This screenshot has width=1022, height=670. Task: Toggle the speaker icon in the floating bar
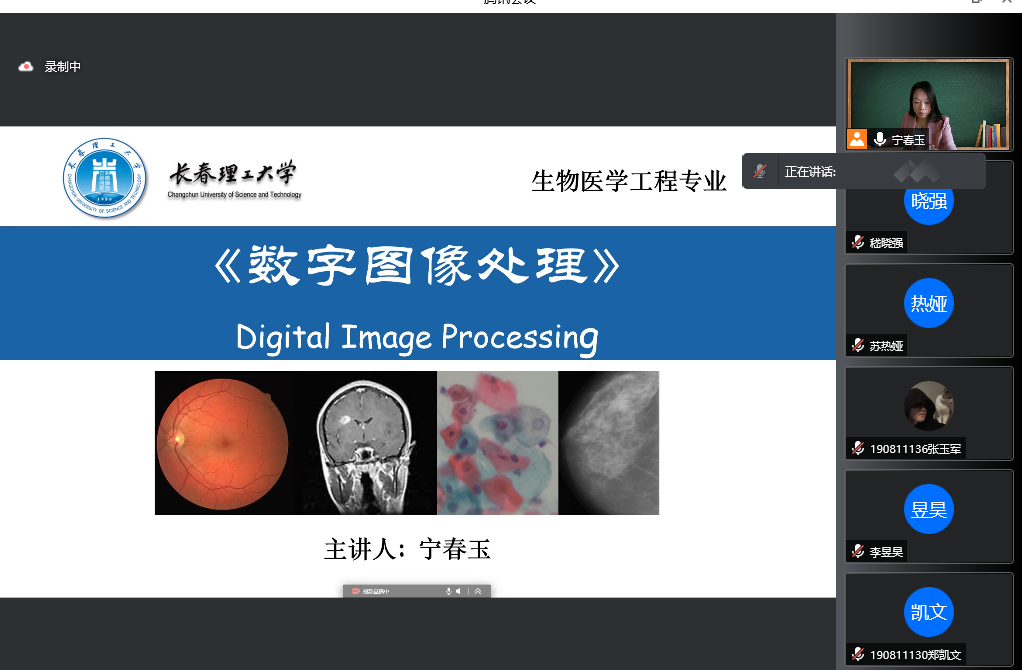pos(458,591)
